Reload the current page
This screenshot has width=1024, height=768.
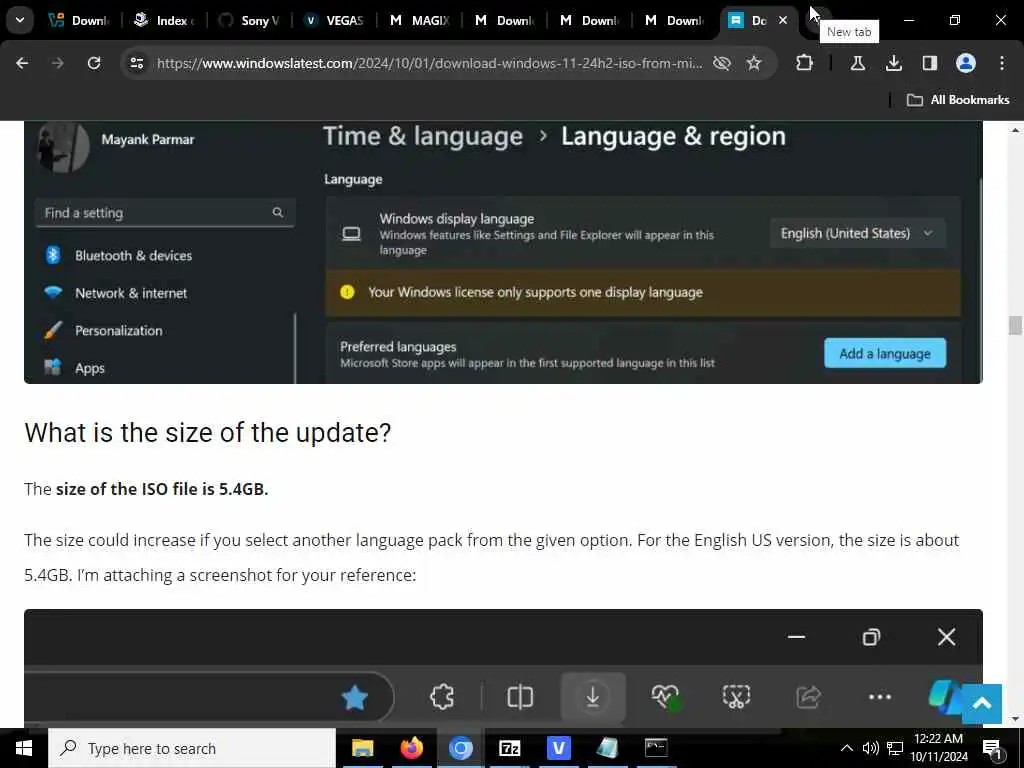(94, 63)
